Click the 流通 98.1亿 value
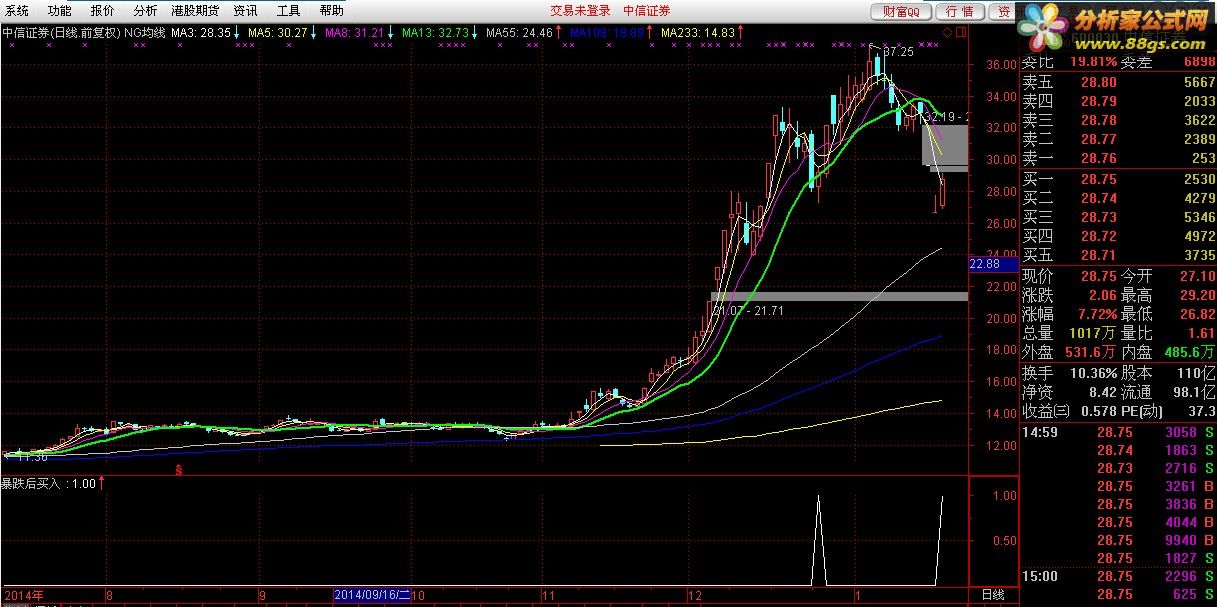This screenshot has height=607, width=1217. pyautogui.click(x=1193, y=391)
